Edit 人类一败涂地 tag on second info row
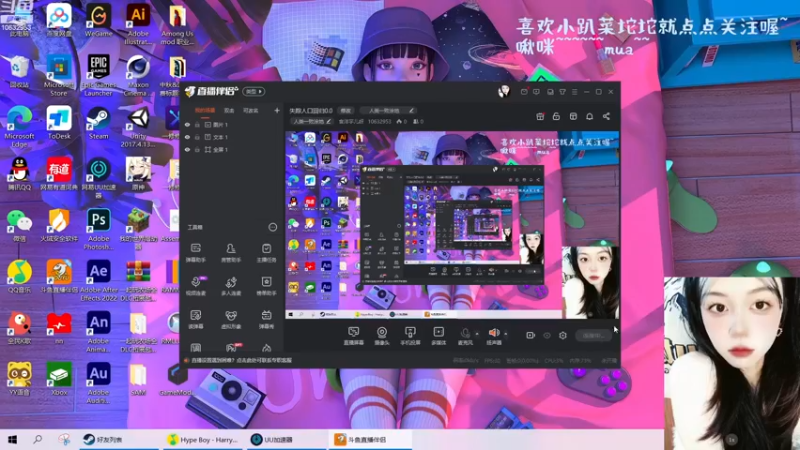Viewport: 800px width, 450px height. [313, 121]
